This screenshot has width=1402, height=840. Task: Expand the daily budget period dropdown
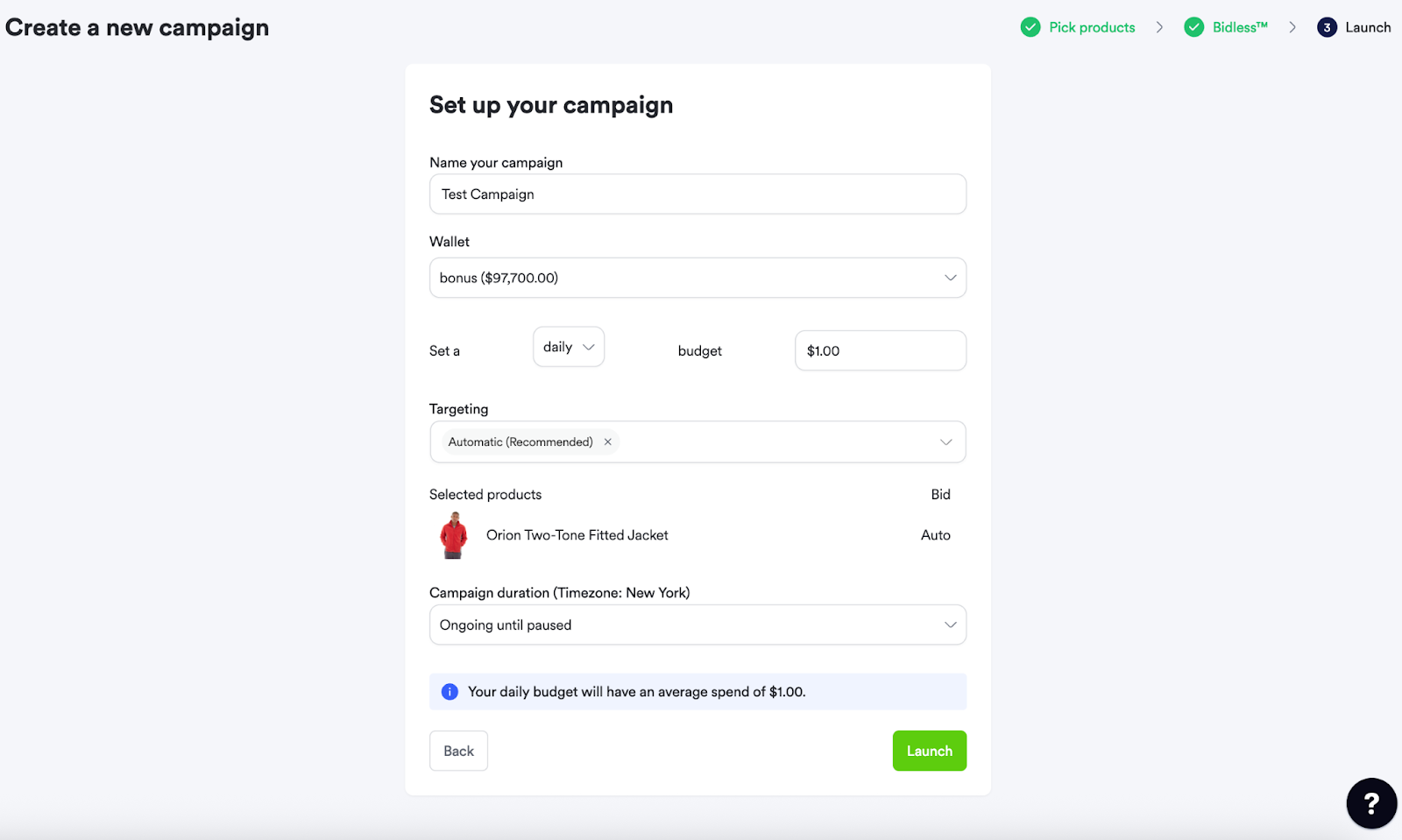click(569, 347)
